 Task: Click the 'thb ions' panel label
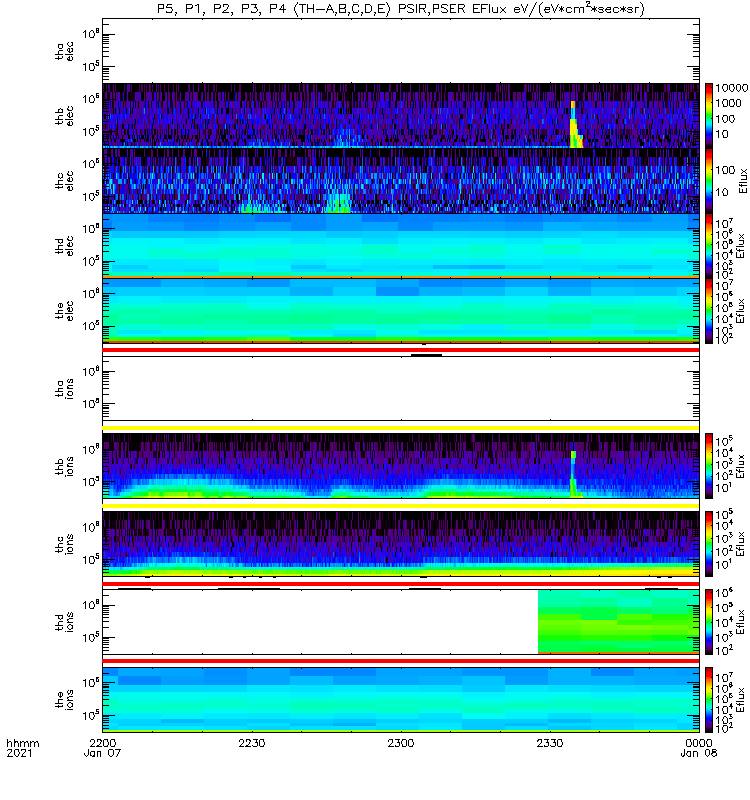(64, 466)
